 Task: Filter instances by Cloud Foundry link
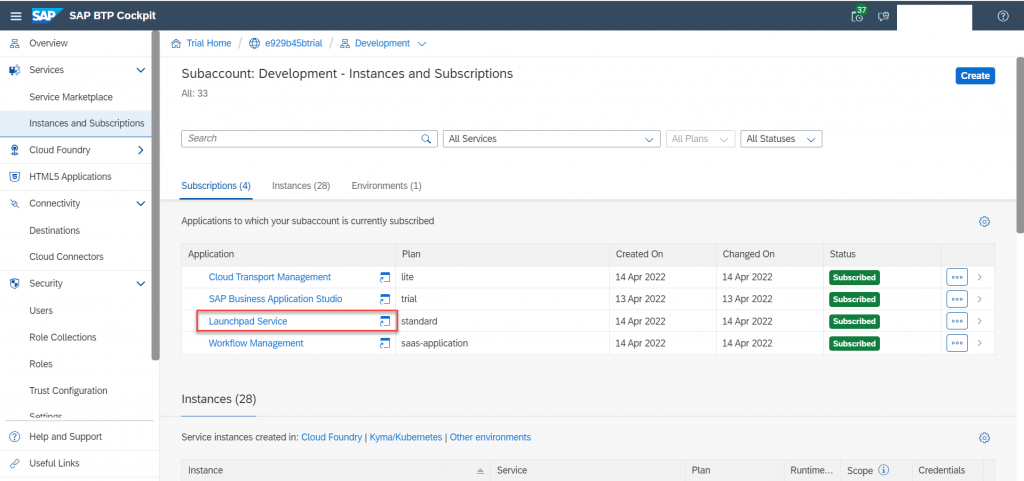pos(331,437)
